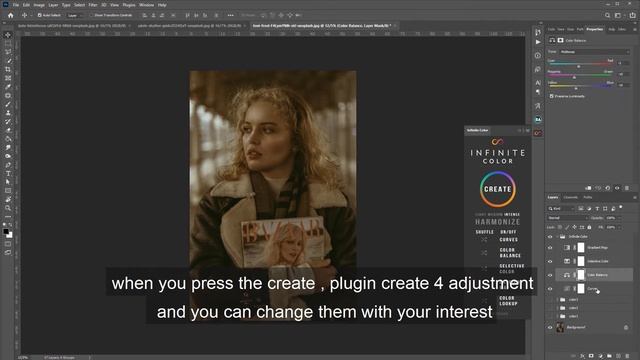Click the Play actions dock icon

pos(538,42)
